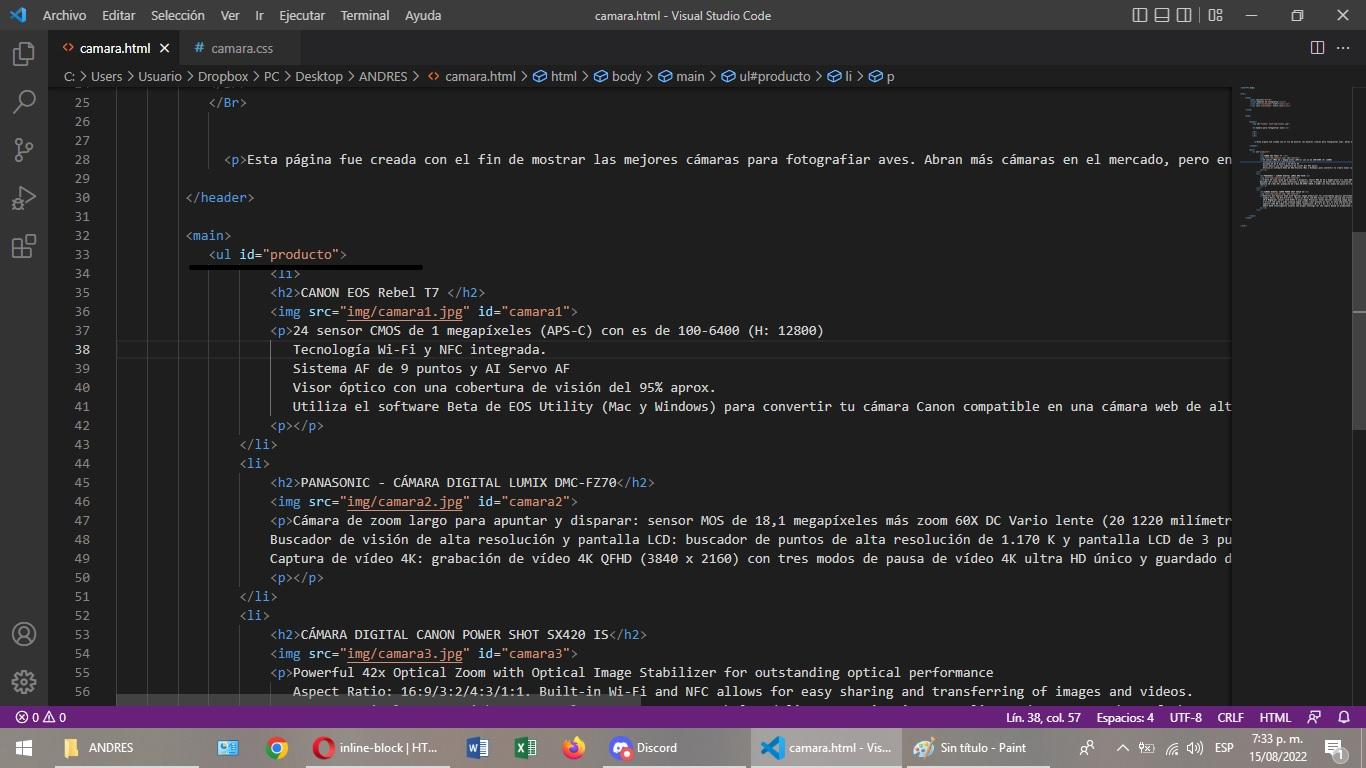Open the Search view in activity bar
The height and width of the screenshot is (768, 1366).
24,102
